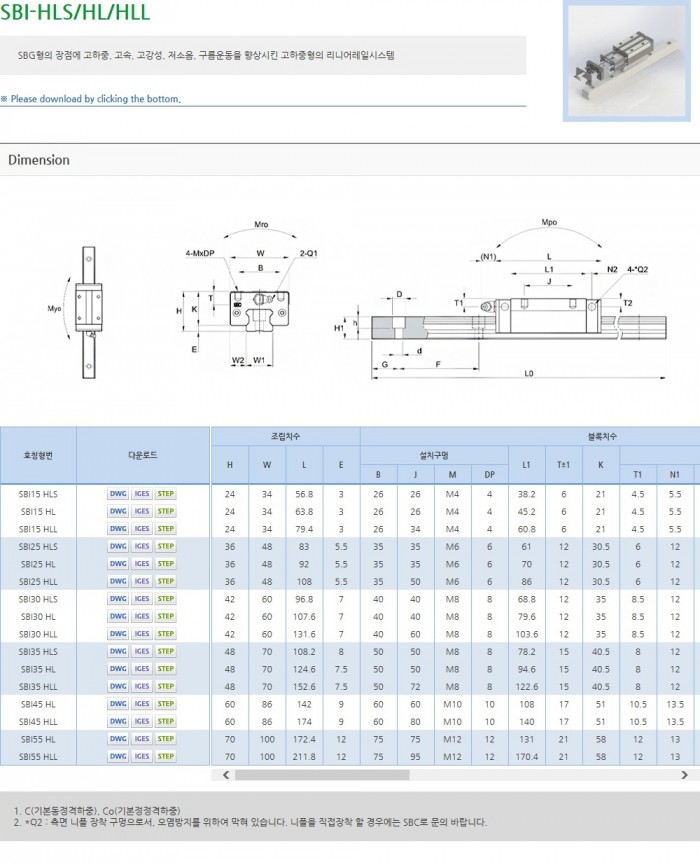
Task: Download DWG file for SBI30 HL
Action: [x=118, y=616]
